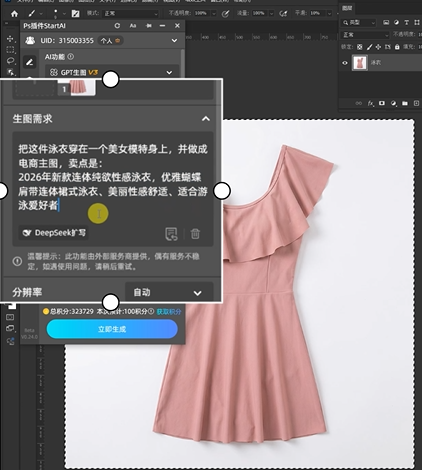Click the info icon next to AI功能
Viewport: 422px width, 470px height.
tap(70, 57)
